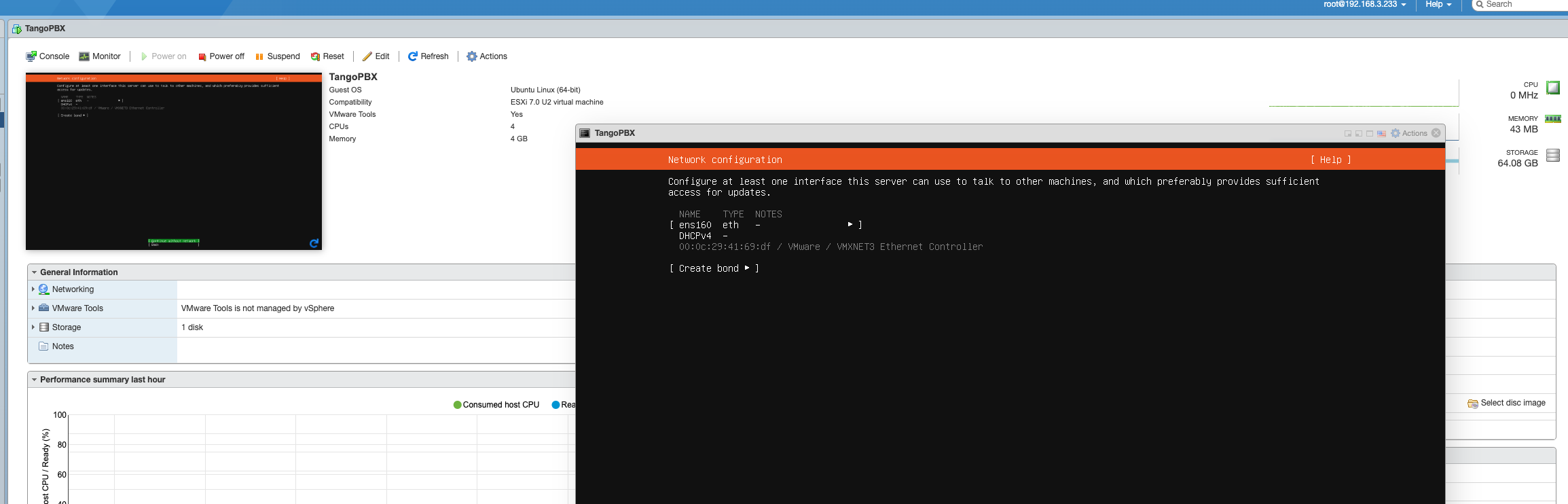Click the 'DHCPv4' entry in the console
The height and width of the screenshot is (504, 1568).
point(695,236)
